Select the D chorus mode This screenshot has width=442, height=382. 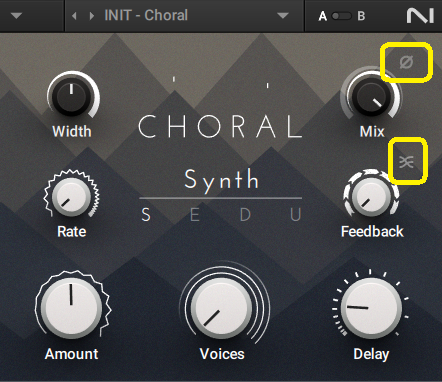click(245, 215)
